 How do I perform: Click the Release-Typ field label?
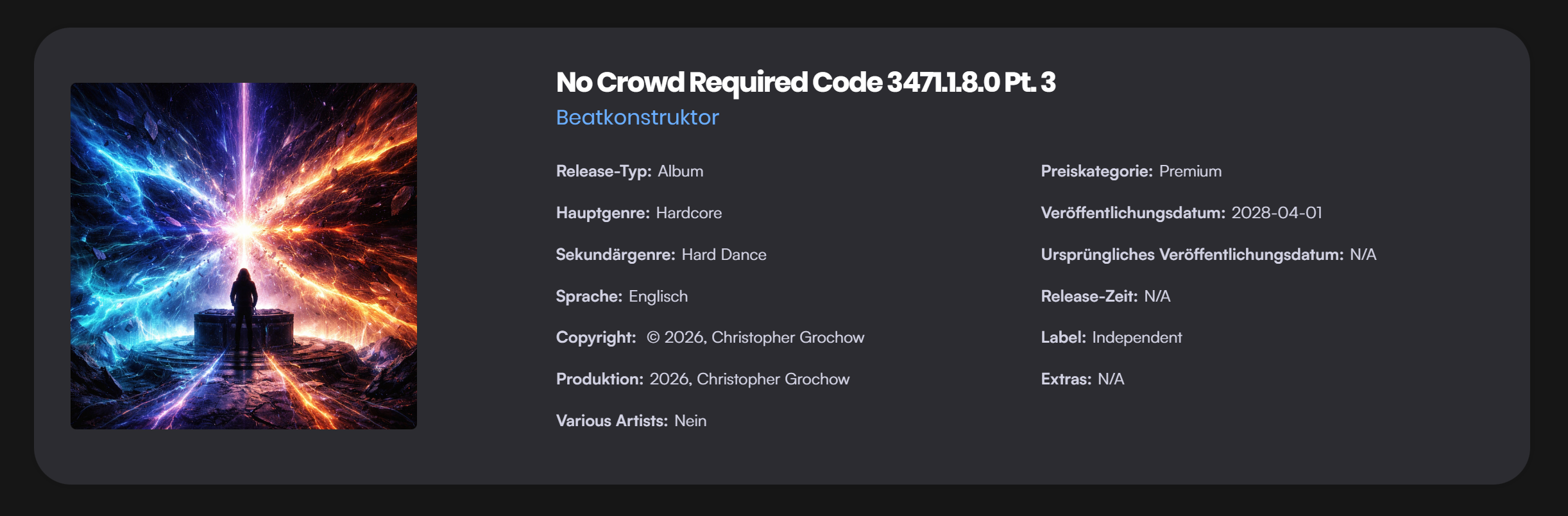[x=603, y=171]
